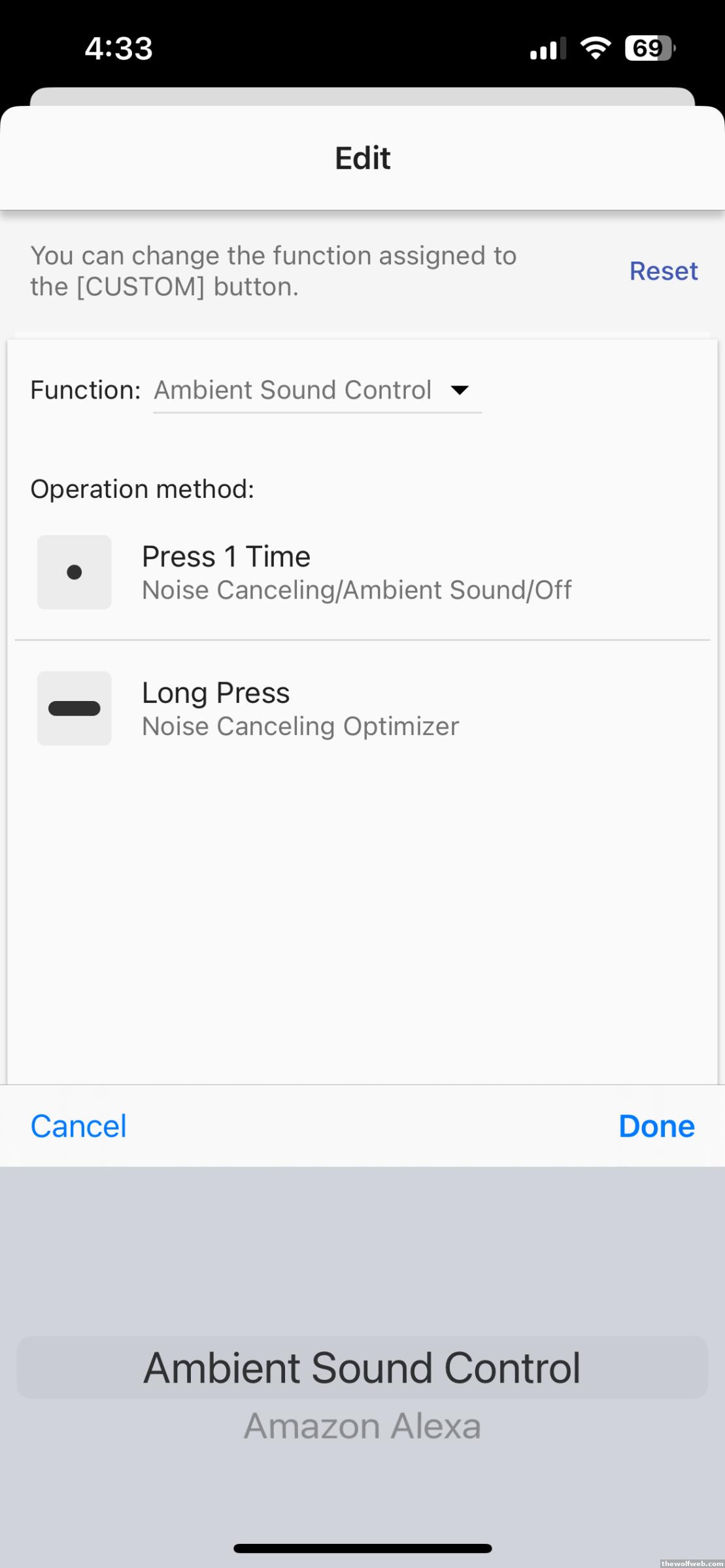This screenshot has height=1568, width=725.
Task: Tap the 4:33 clock in status bar
Action: coord(119,48)
